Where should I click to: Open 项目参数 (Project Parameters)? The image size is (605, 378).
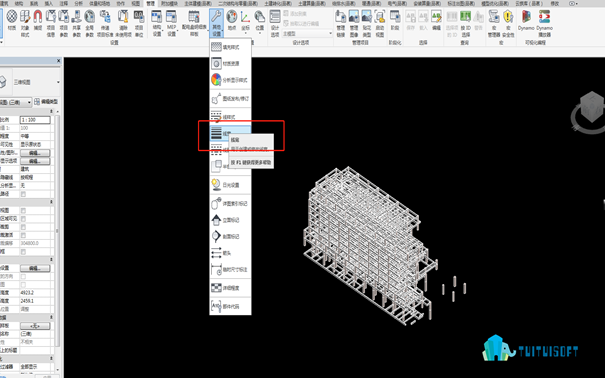(64, 23)
